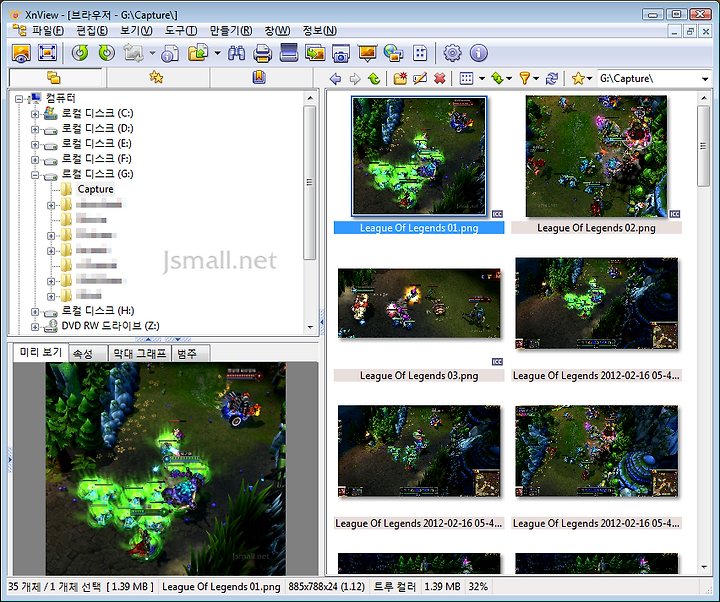Rotate image clockwise with green arrow

point(107,53)
